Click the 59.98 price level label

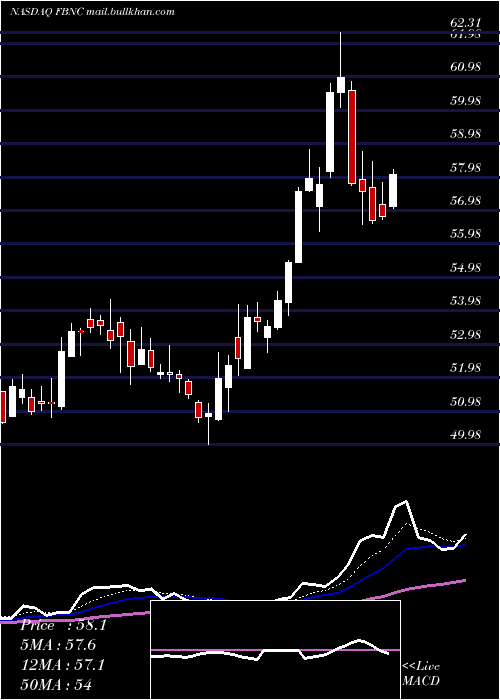pos(466,100)
